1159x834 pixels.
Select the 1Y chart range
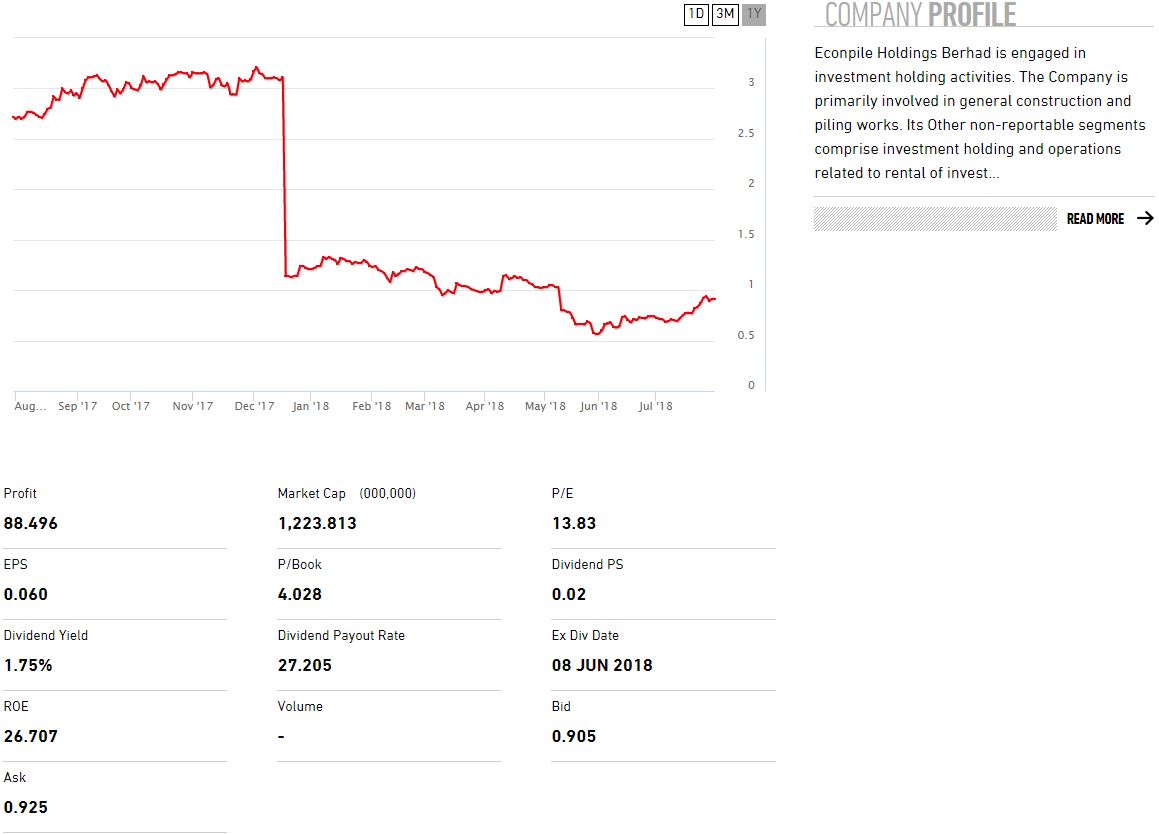tap(754, 14)
